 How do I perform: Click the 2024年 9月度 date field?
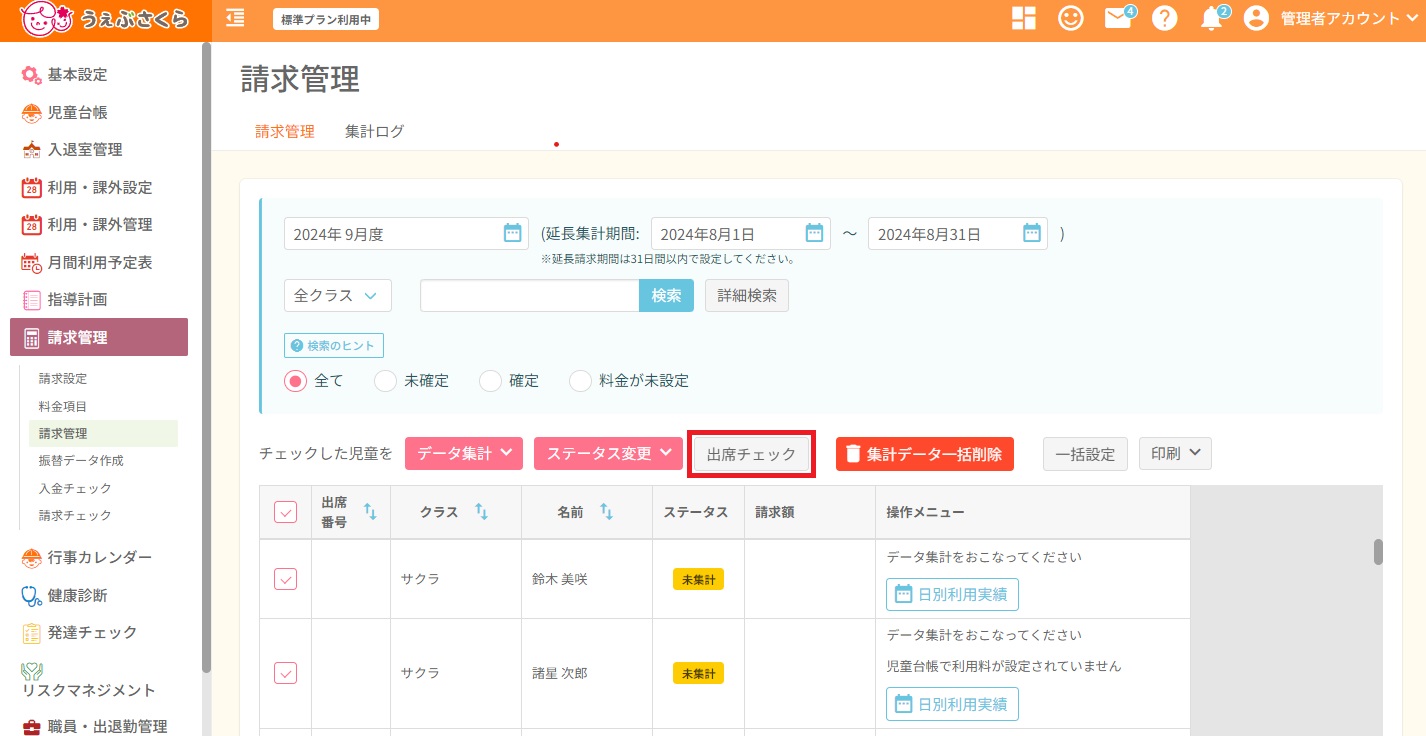coord(406,234)
